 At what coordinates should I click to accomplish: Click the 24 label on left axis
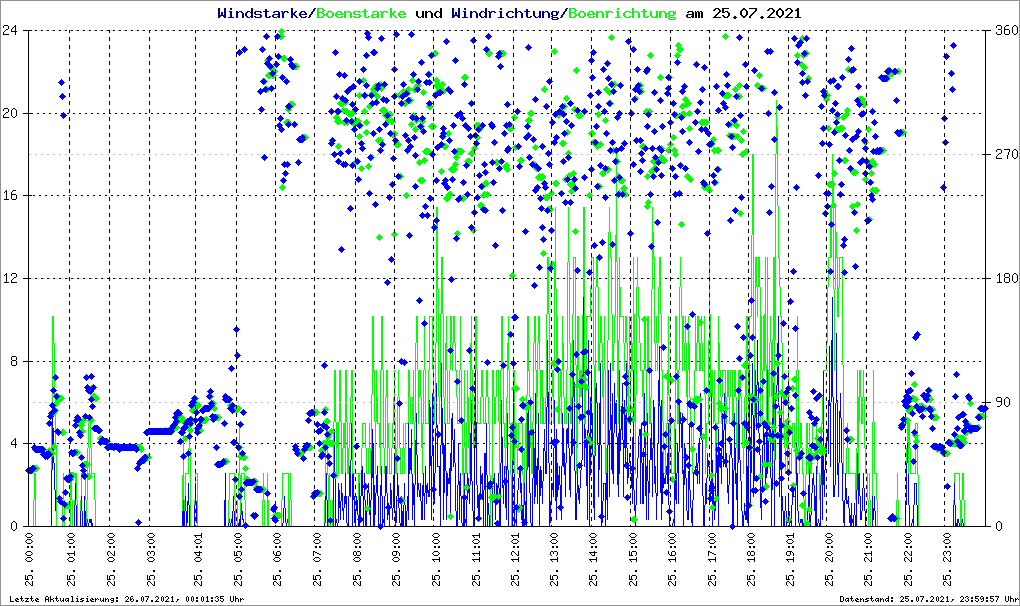[13, 30]
